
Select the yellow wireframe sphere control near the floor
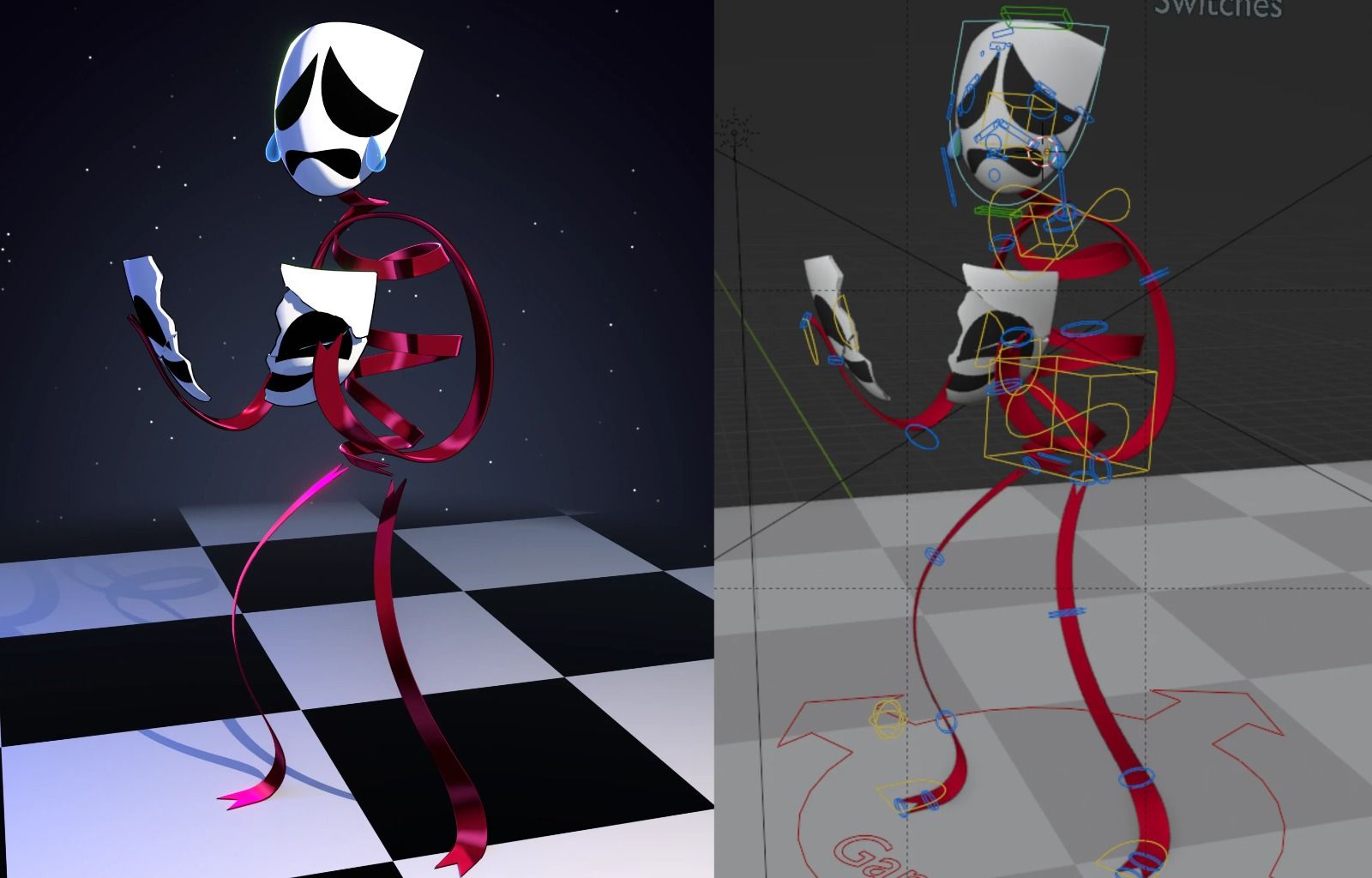(x=888, y=719)
